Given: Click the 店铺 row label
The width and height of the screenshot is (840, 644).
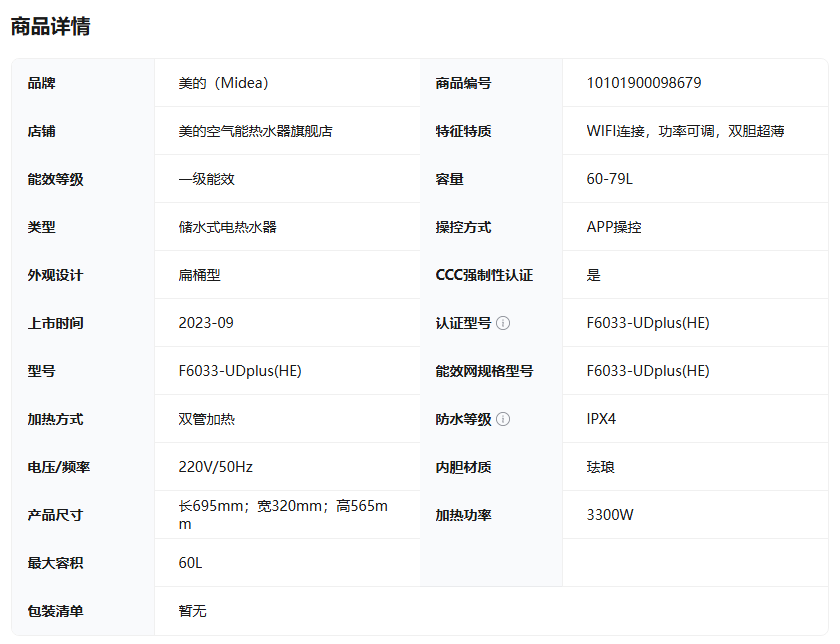Looking at the screenshot, I should pos(42,131).
